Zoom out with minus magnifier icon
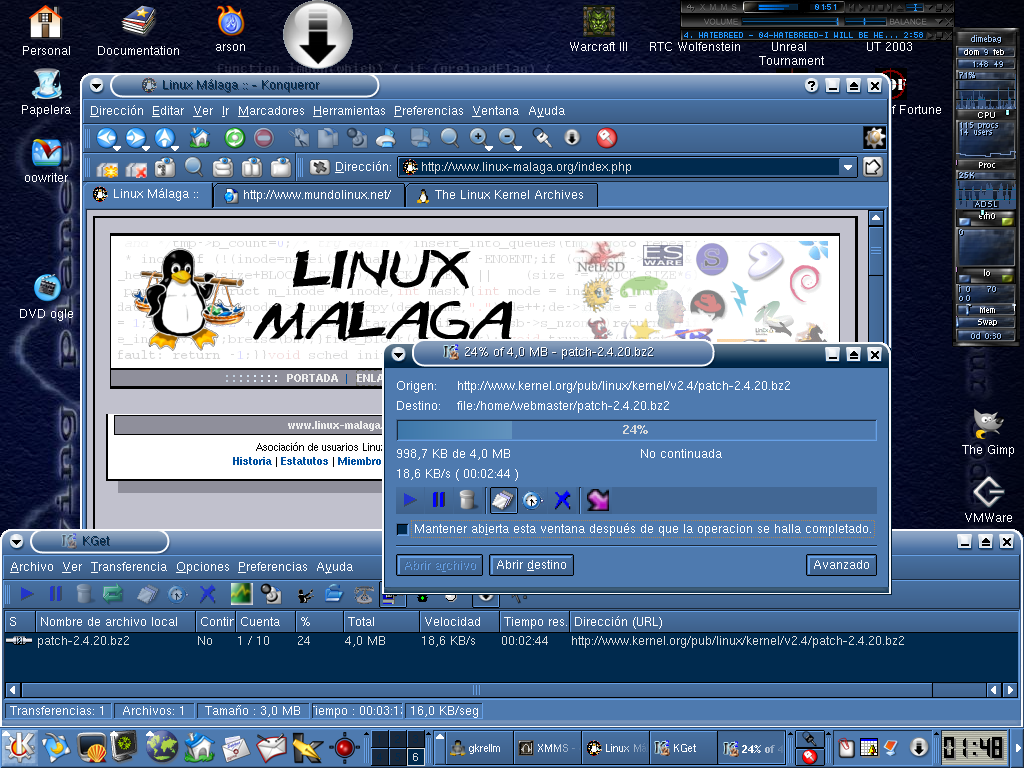Image resolution: width=1024 pixels, height=768 pixels. coord(507,138)
